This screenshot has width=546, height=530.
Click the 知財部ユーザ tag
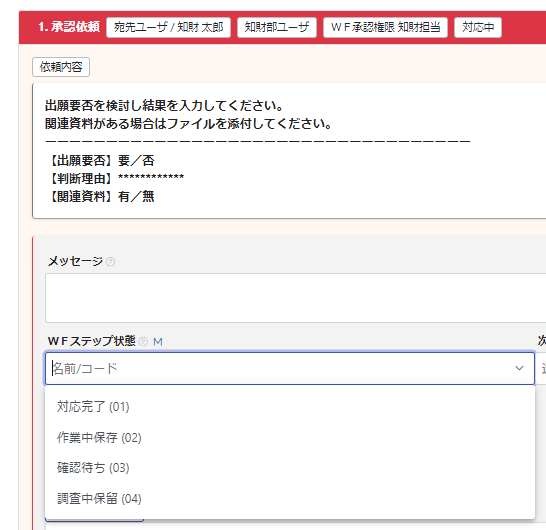(x=277, y=27)
